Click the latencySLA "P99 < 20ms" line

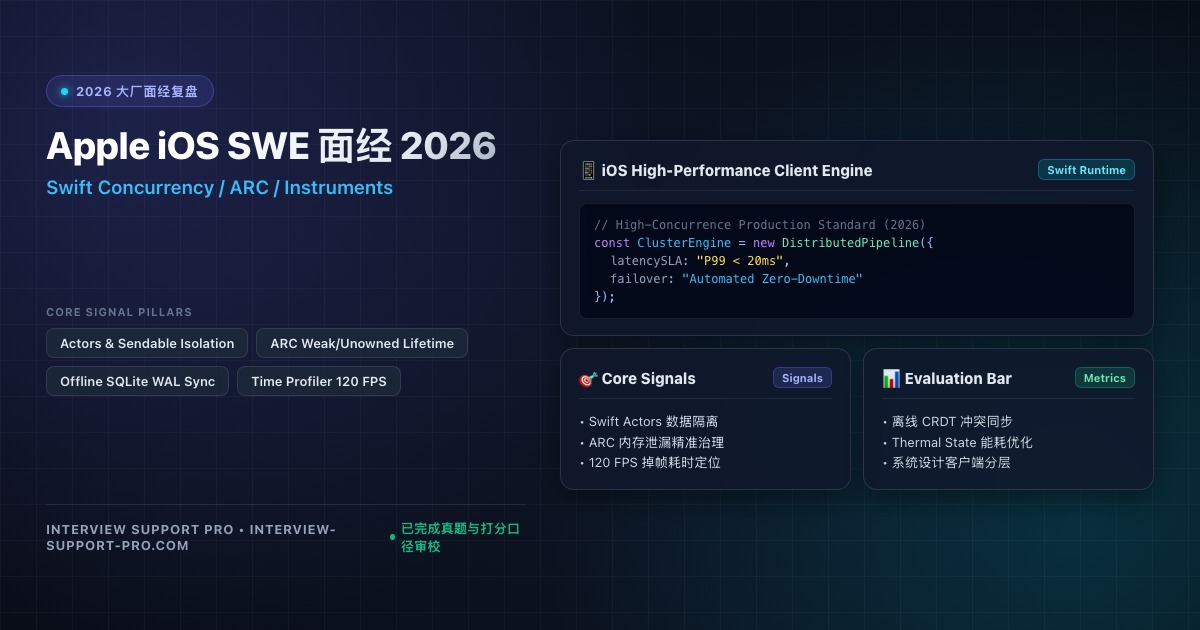pyautogui.click(x=699, y=260)
